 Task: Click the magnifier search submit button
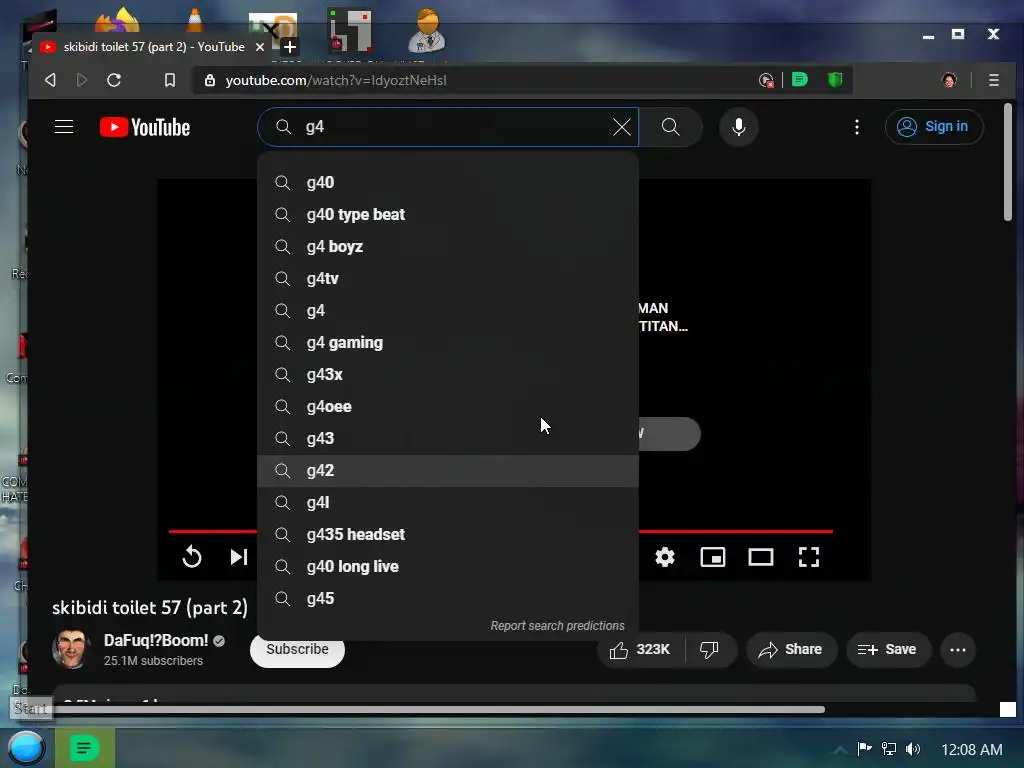(x=671, y=127)
